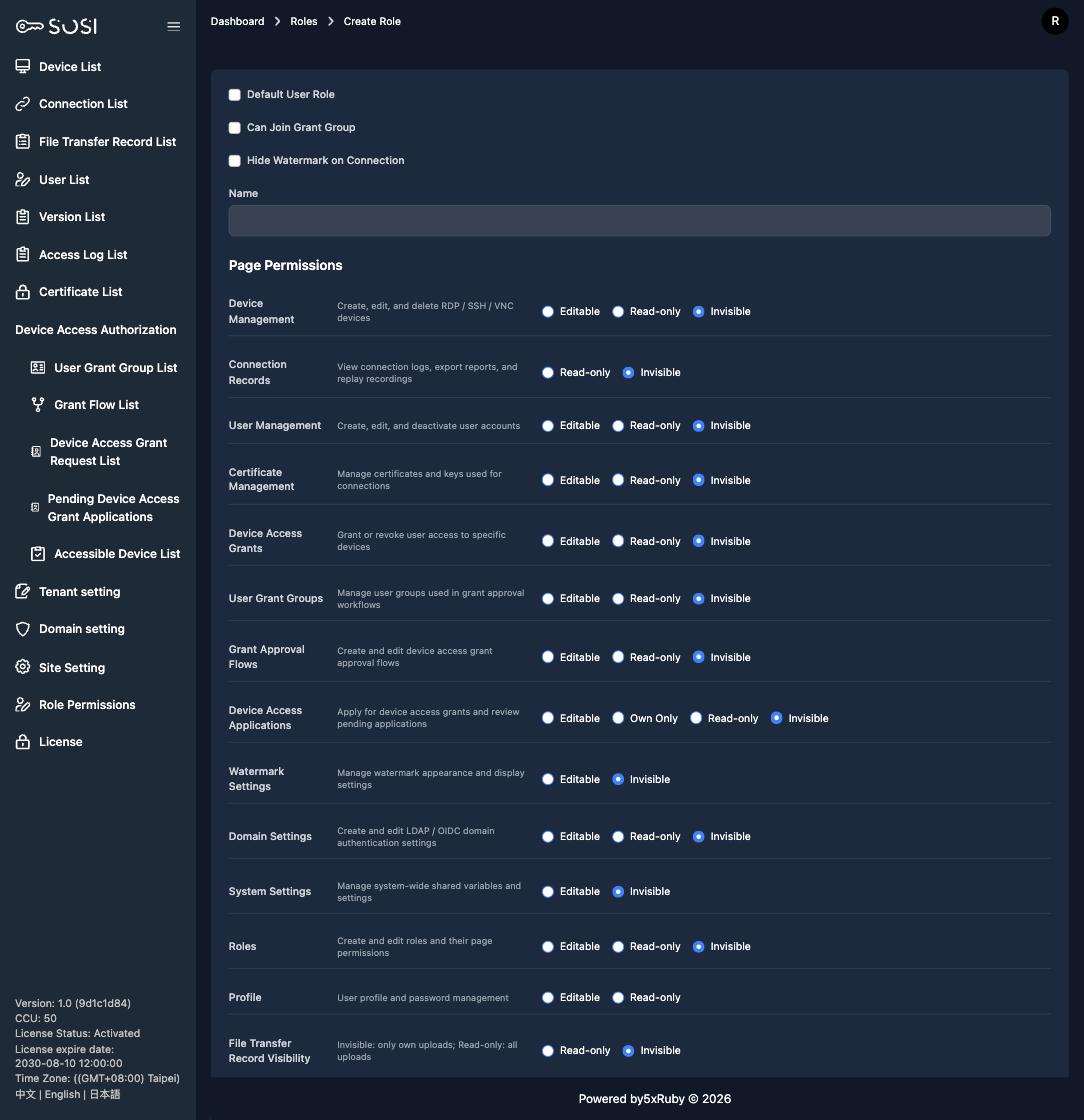Viewport: 1084px width, 1120px height.
Task: Click the Roles breadcrumb link
Action: pyautogui.click(x=303, y=21)
